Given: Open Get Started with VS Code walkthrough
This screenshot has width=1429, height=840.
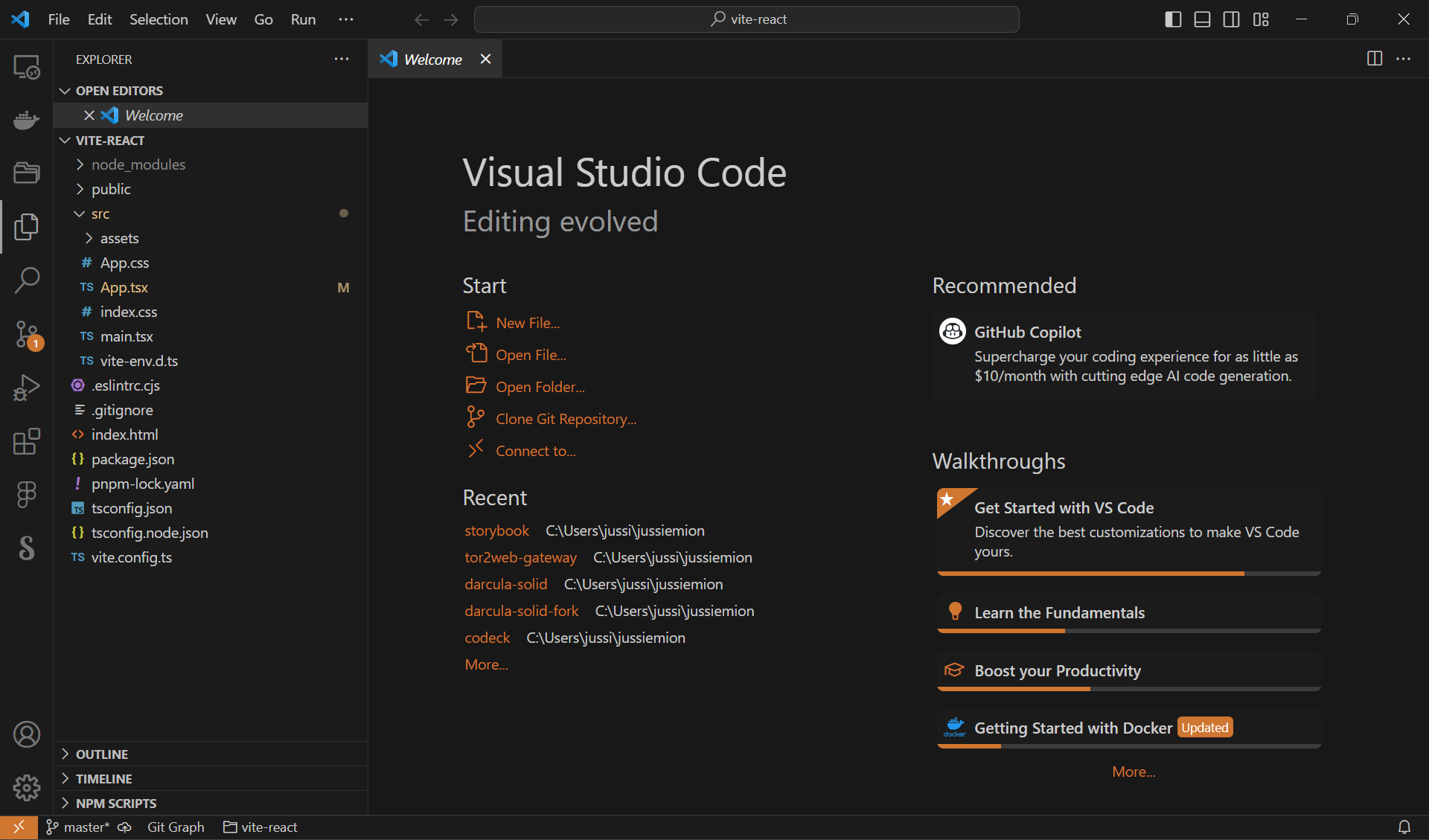Looking at the screenshot, I should coord(1129,531).
